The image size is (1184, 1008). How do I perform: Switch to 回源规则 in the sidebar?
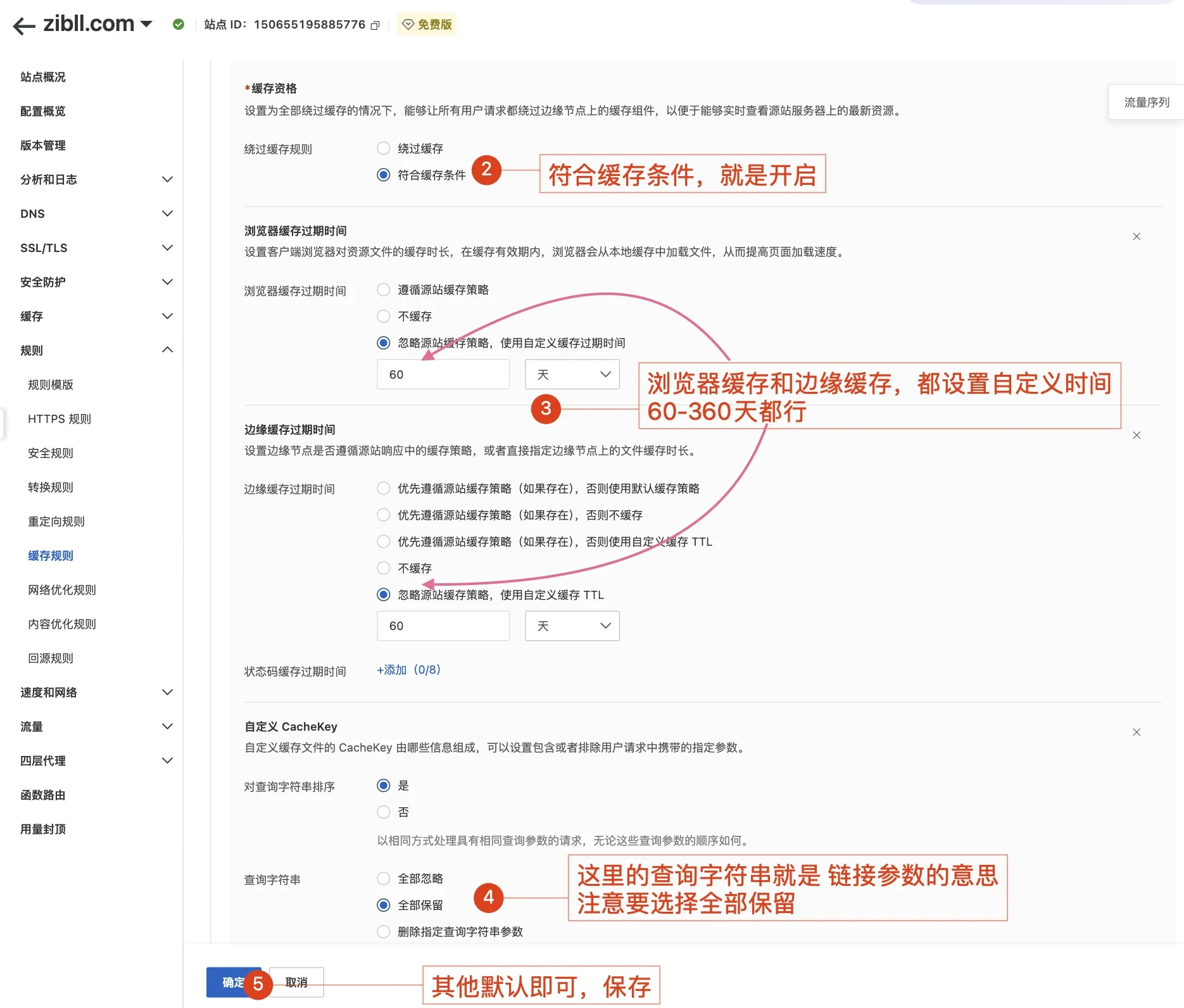[x=50, y=658]
